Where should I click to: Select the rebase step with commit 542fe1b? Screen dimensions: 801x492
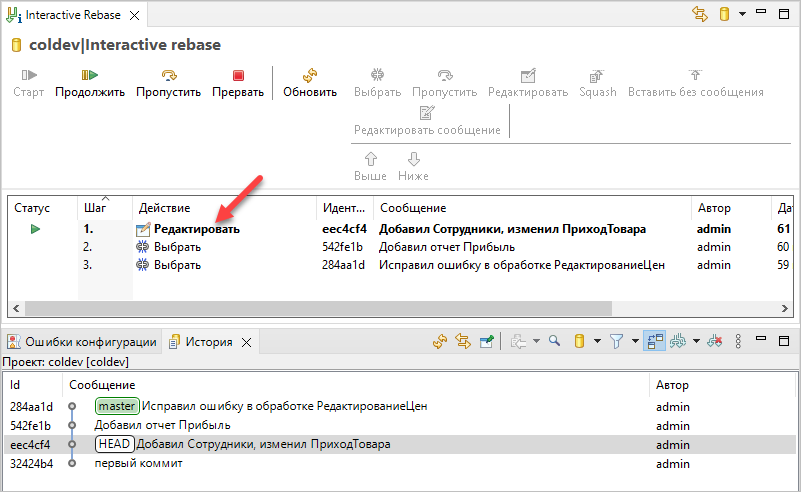pos(345,247)
